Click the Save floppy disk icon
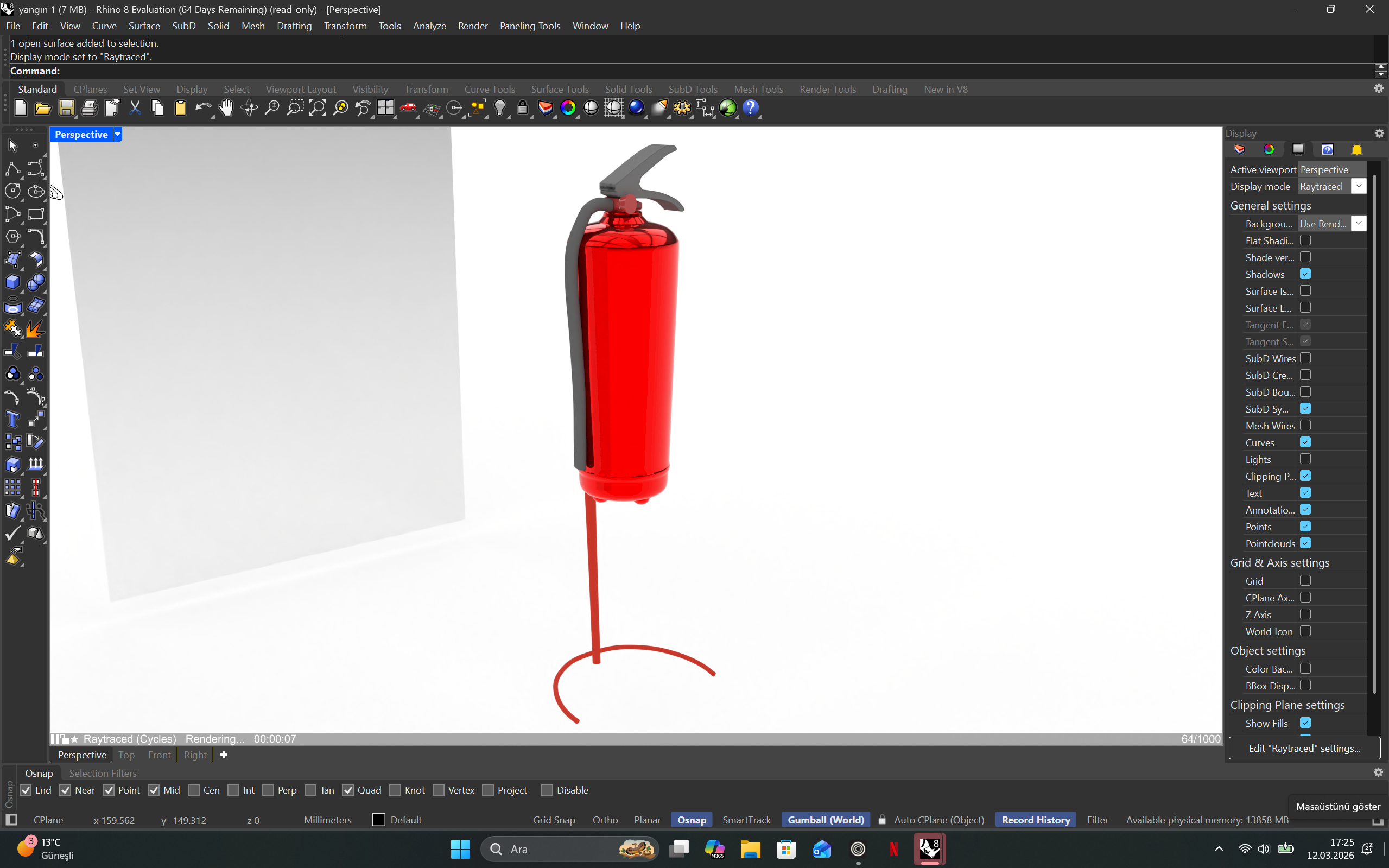1389x868 pixels. click(66, 108)
